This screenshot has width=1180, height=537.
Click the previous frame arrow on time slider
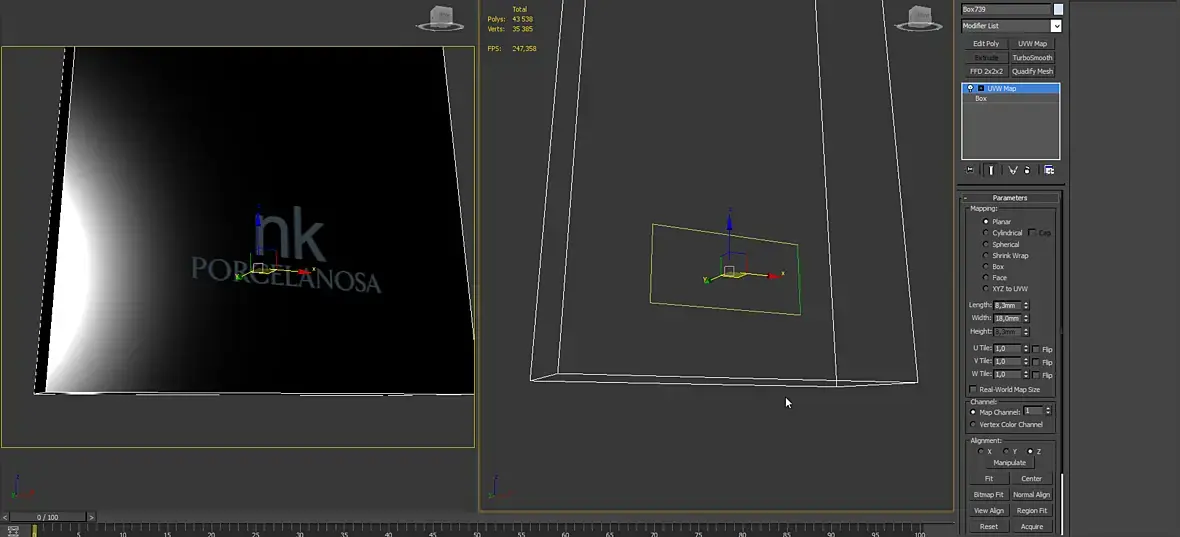5,517
